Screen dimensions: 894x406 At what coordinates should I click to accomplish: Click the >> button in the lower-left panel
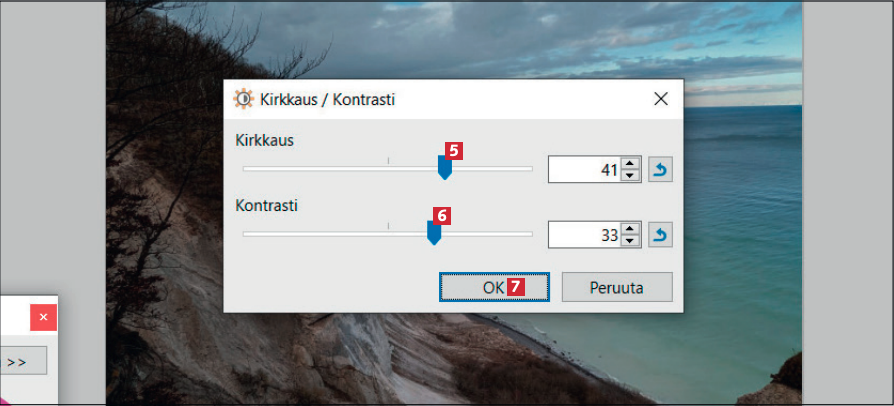pos(17,362)
